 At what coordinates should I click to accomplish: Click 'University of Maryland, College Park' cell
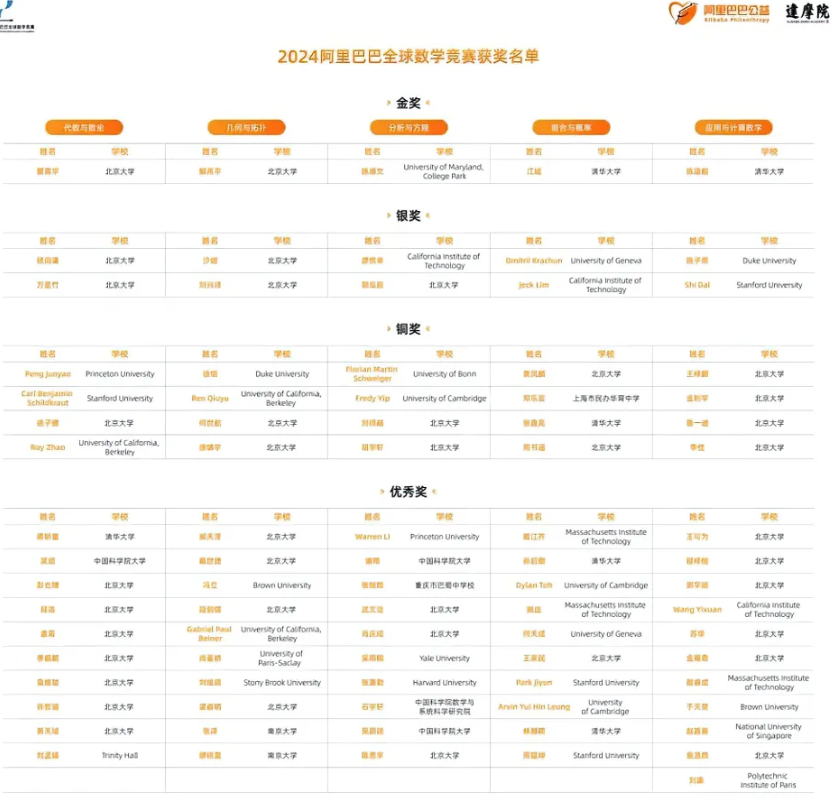444,171
